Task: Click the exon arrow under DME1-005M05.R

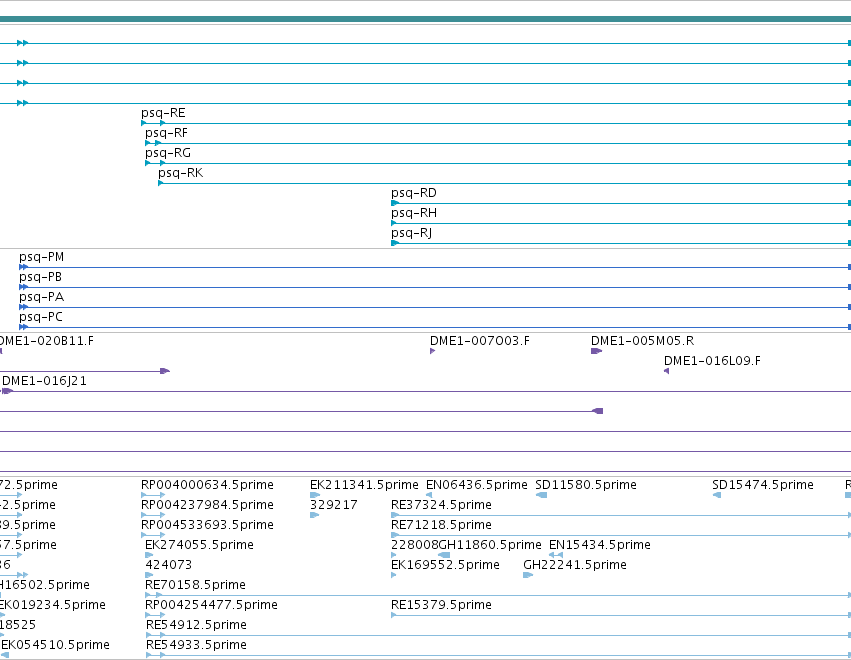Action: [x=596, y=351]
